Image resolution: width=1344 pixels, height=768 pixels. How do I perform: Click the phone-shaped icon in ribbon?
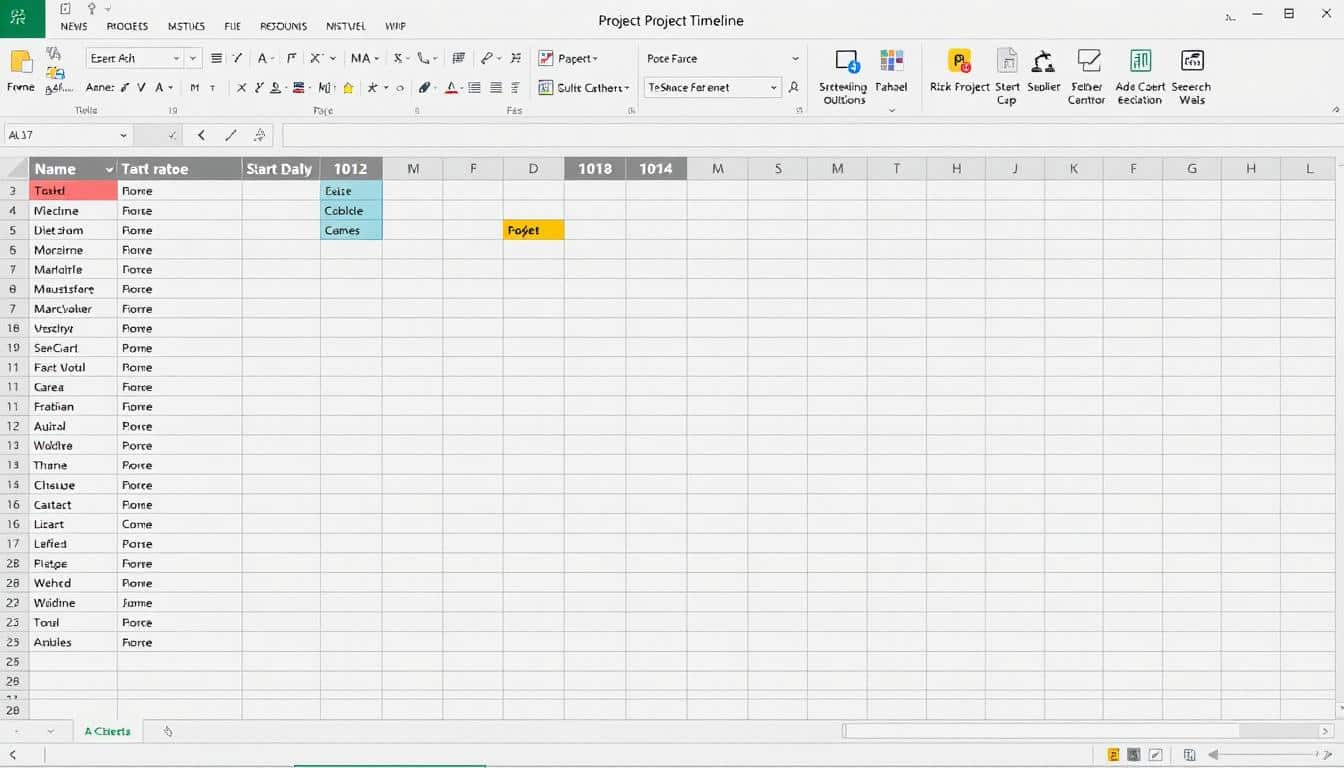(x=424, y=58)
